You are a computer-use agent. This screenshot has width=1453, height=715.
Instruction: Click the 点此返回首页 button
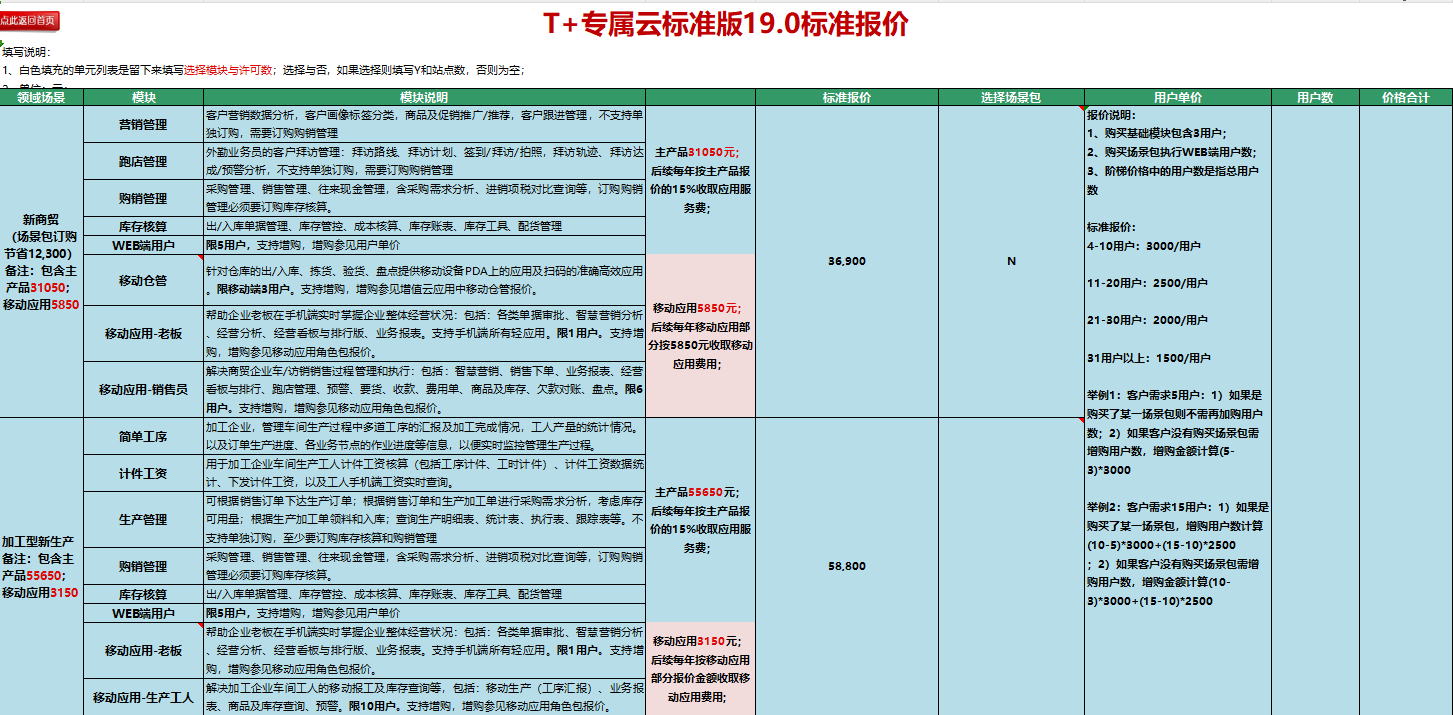[x=30, y=20]
